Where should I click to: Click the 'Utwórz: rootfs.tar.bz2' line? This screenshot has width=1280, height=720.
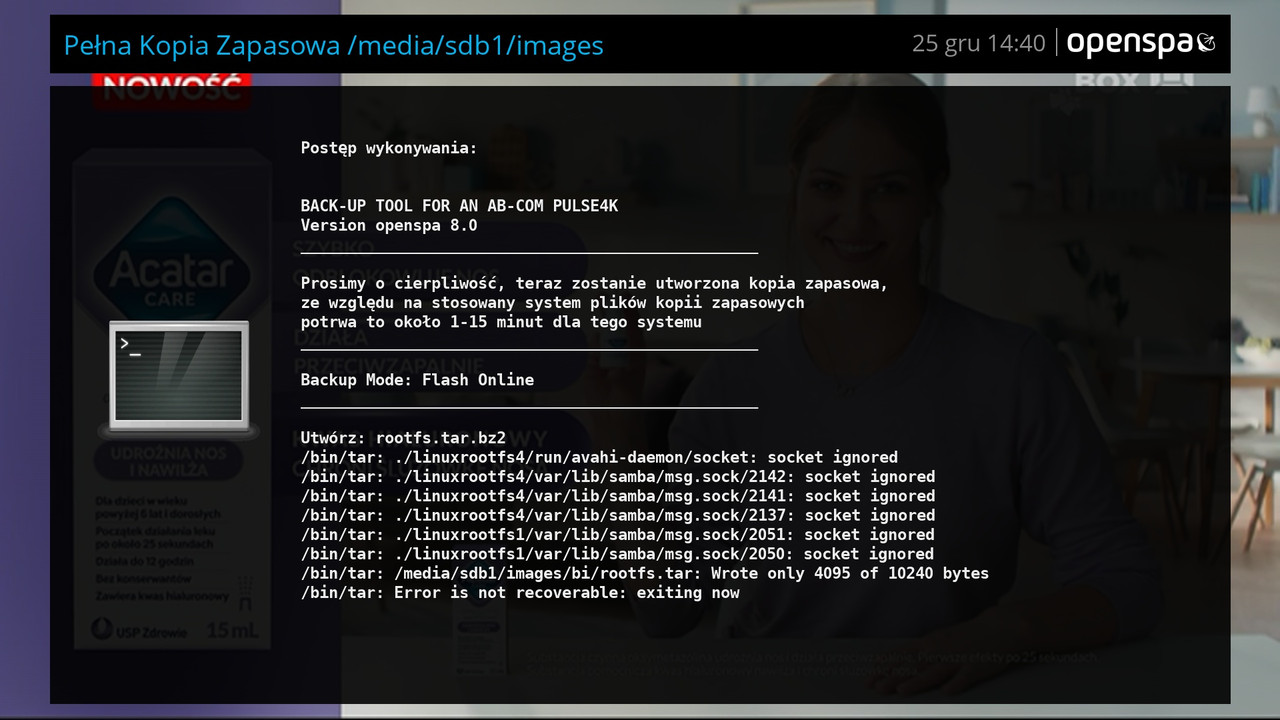(403, 438)
